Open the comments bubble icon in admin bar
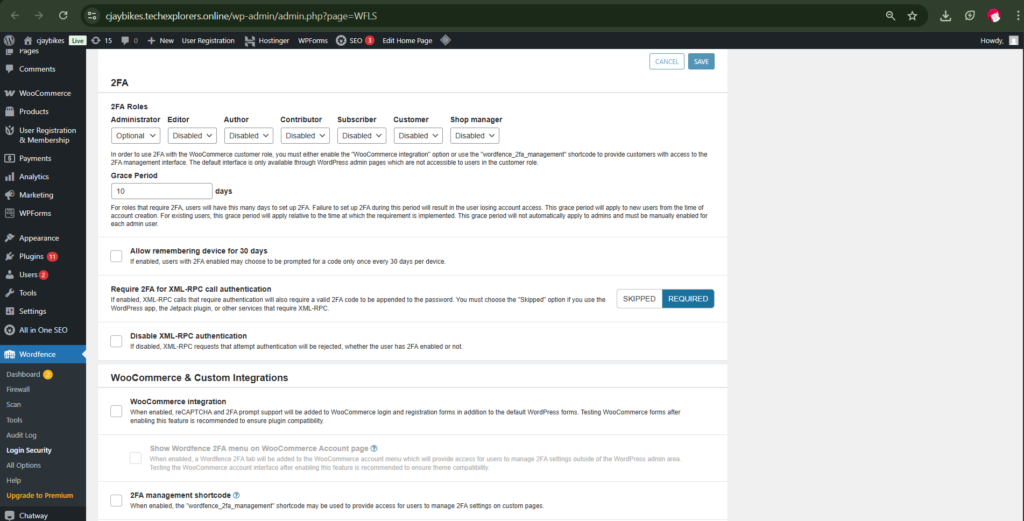This screenshot has width=1024, height=521. 124,40
